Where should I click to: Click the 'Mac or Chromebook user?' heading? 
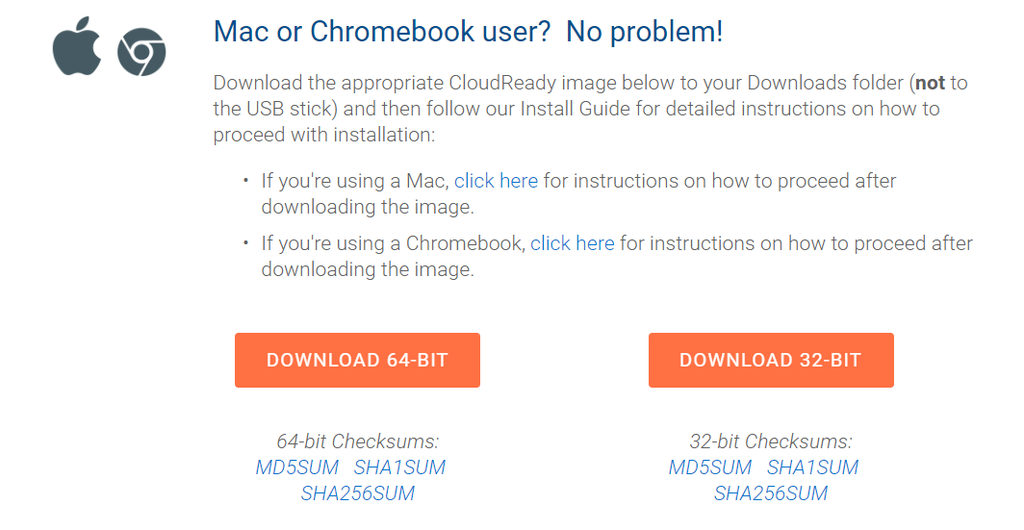click(383, 32)
